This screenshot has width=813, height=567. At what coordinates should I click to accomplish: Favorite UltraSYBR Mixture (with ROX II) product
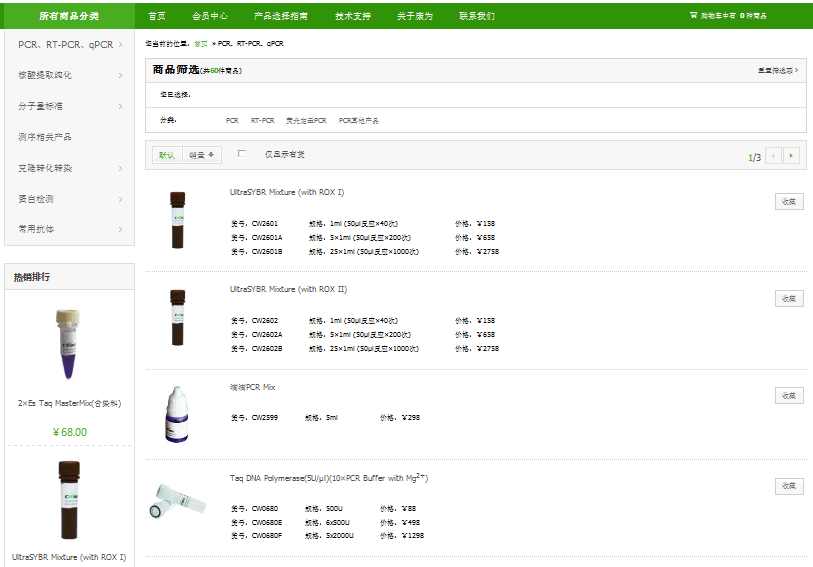(789, 299)
